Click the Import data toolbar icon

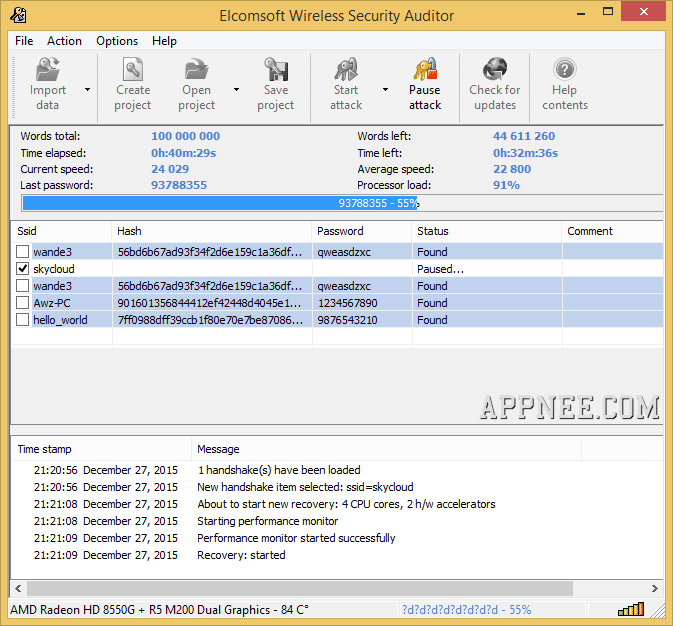[x=48, y=70]
